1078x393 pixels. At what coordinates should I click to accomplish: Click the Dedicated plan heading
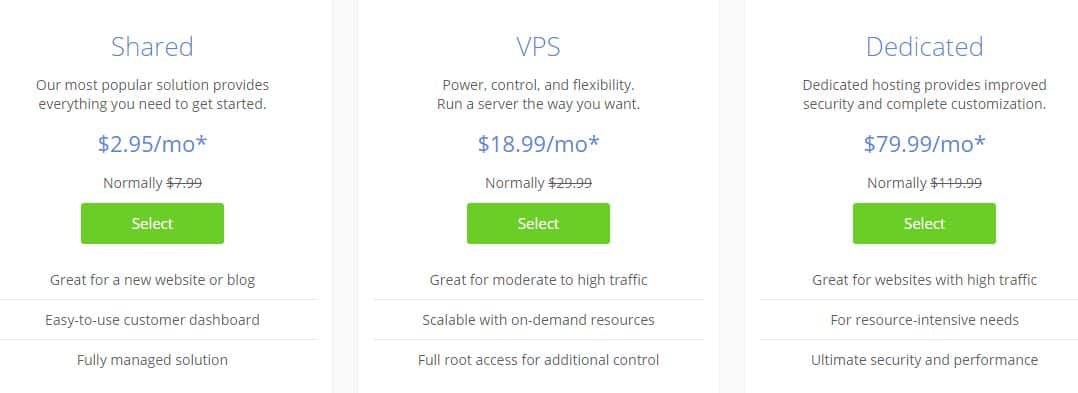(x=924, y=47)
